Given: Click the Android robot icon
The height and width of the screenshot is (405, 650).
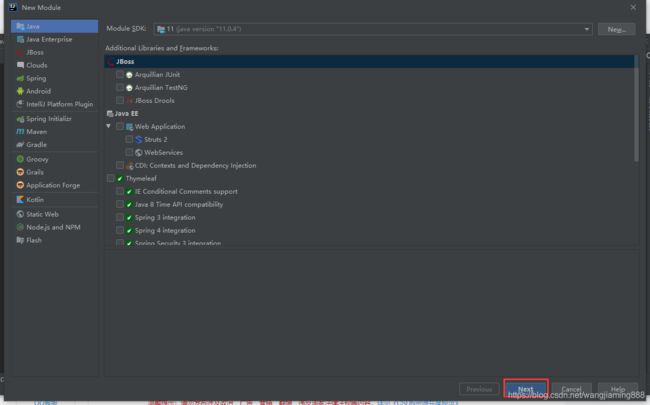Looking at the screenshot, I should click(x=20, y=91).
